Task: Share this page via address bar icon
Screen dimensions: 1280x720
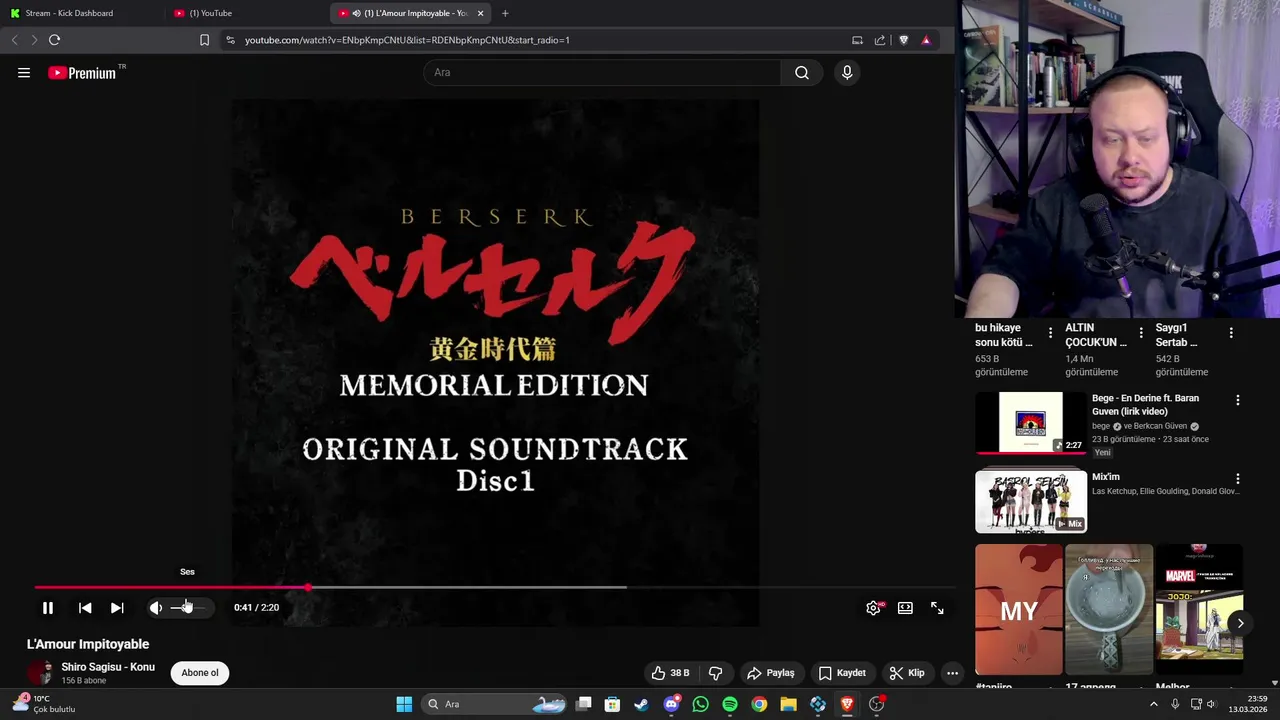Action: click(x=880, y=40)
